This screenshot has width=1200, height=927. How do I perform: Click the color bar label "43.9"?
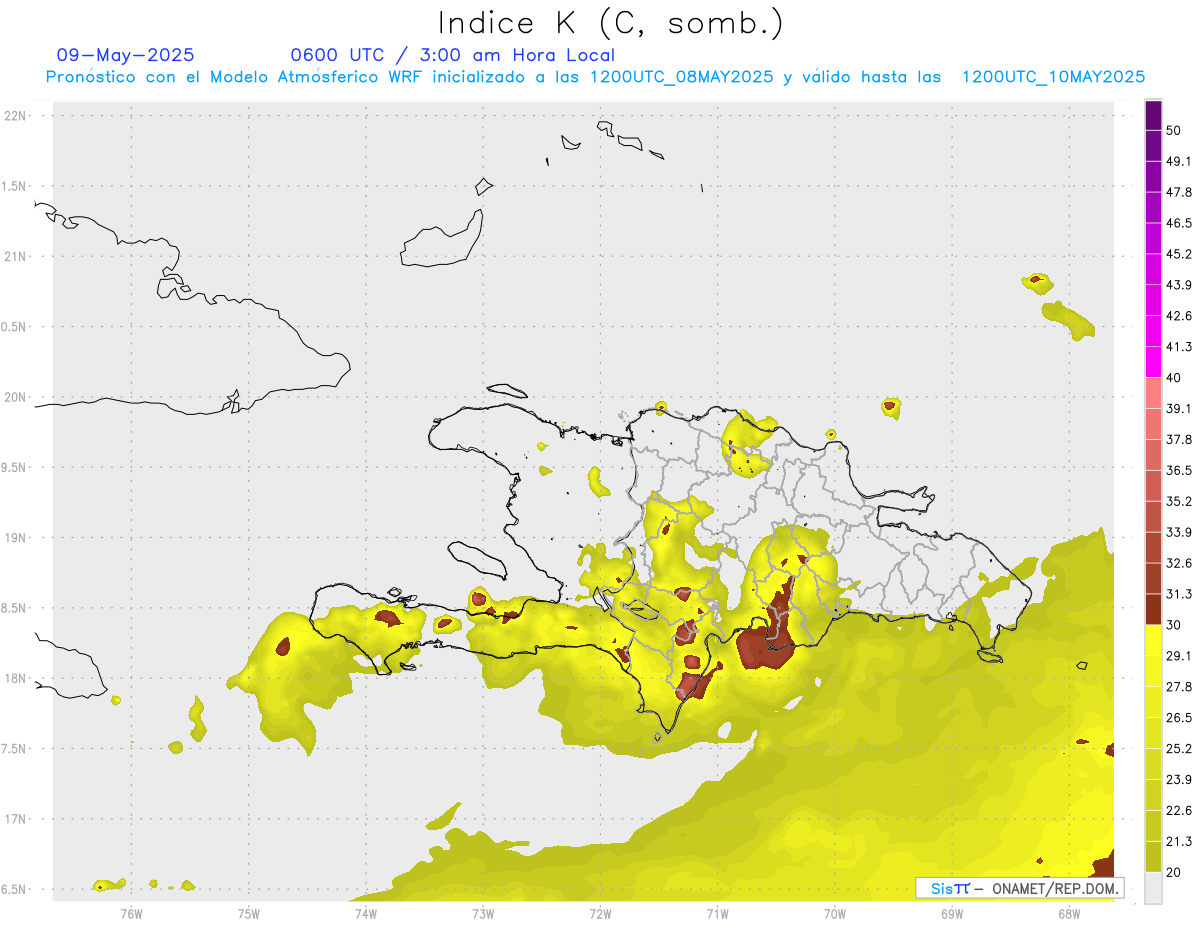(1179, 285)
